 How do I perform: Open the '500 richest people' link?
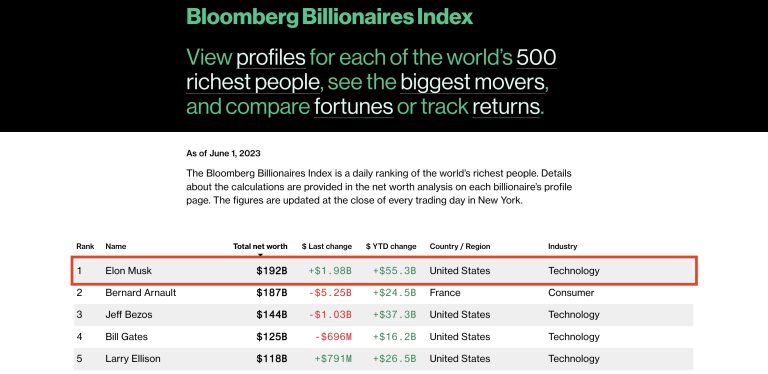(x=371, y=70)
